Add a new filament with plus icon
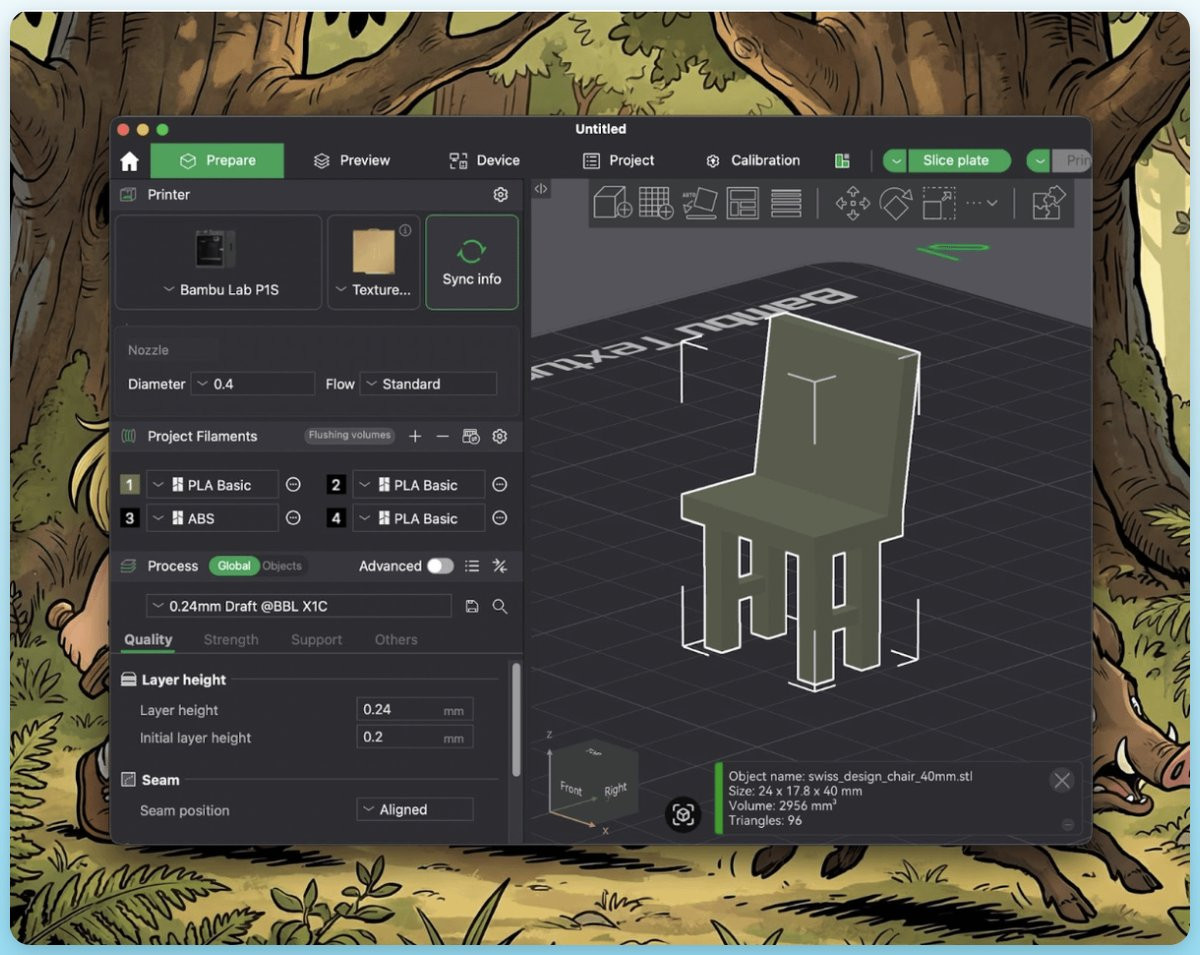 click(x=416, y=436)
